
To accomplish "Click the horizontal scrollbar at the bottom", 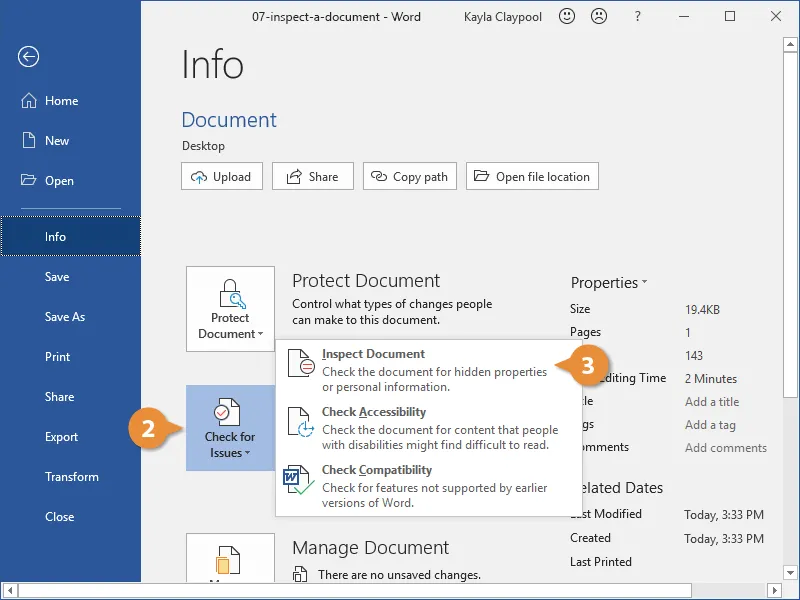I will 400,591.
